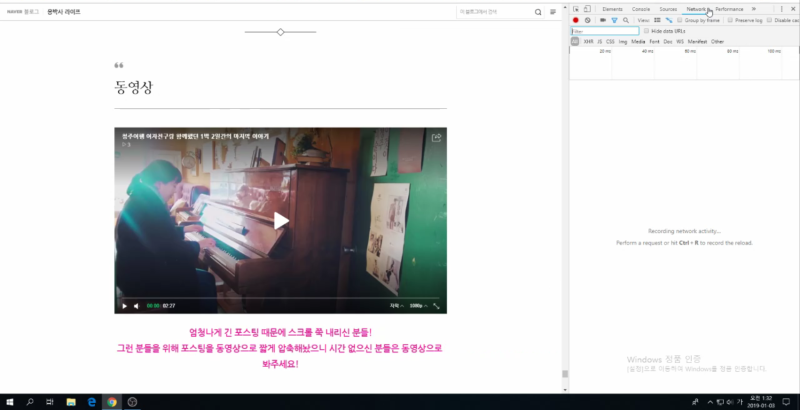The width and height of the screenshot is (800, 410).
Task: Filter requests by JS
Action: (x=599, y=42)
